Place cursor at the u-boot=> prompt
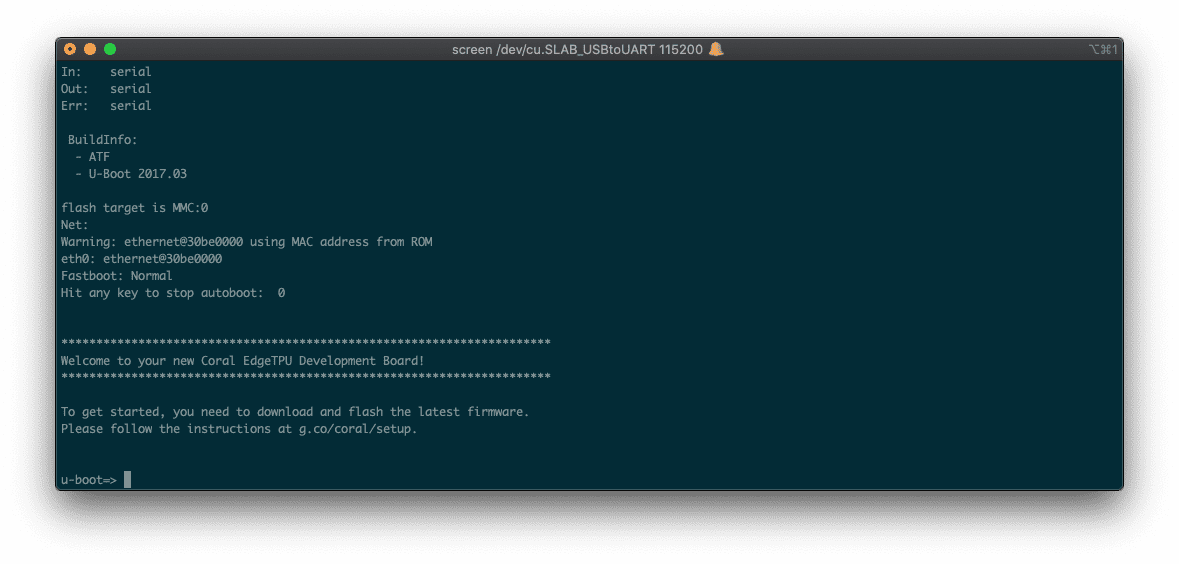 click(x=127, y=480)
